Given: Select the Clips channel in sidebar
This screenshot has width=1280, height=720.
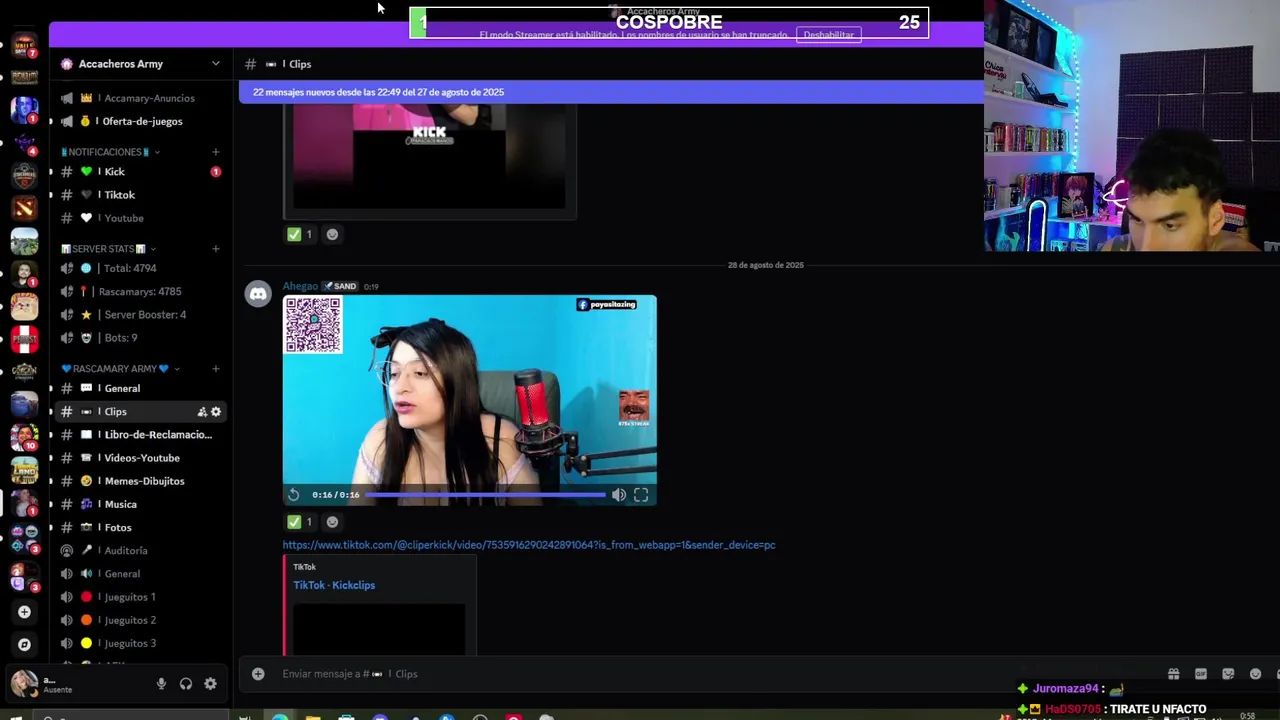Looking at the screenshot, I should 140,412.
